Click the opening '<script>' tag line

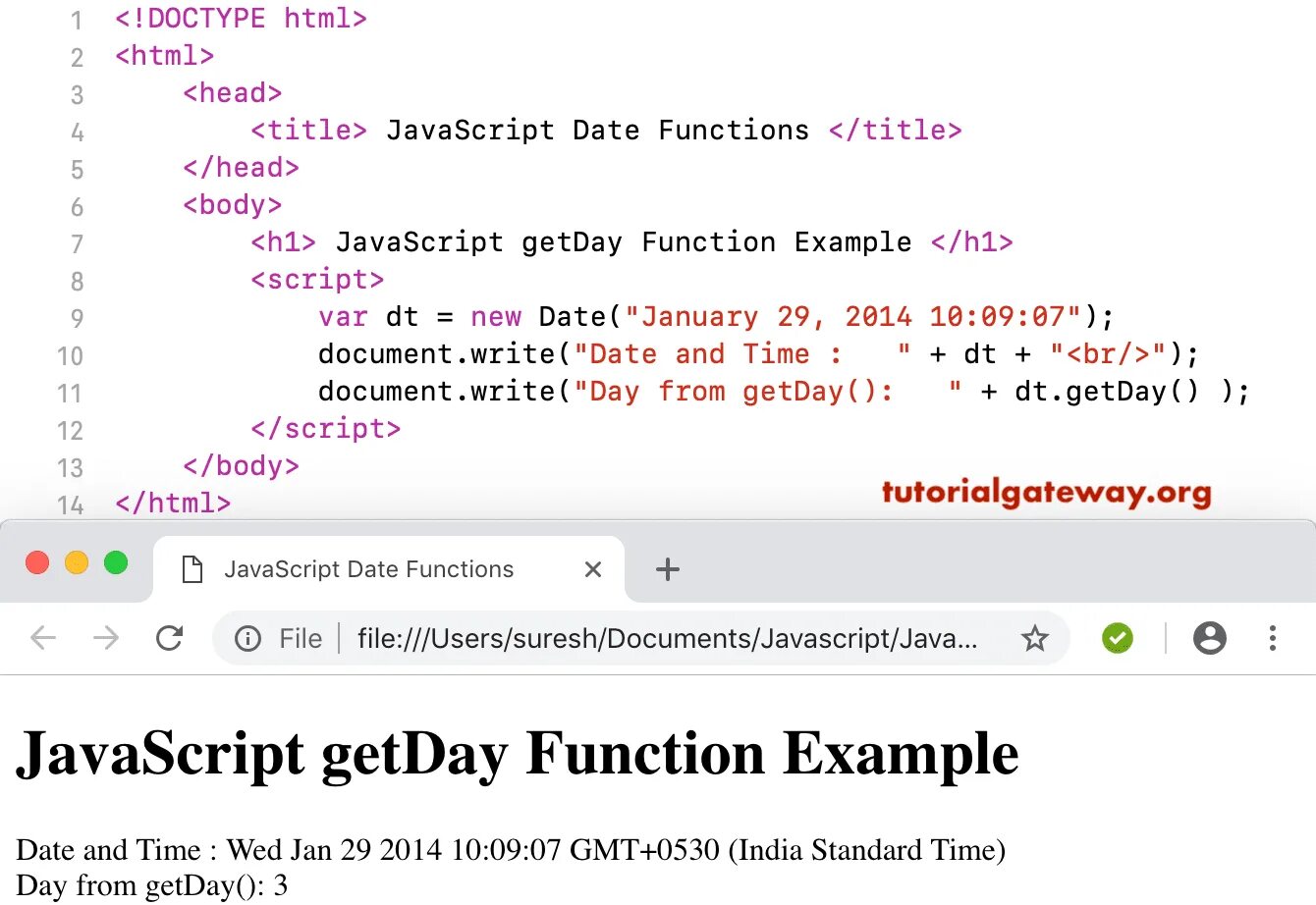coord(317,280)
